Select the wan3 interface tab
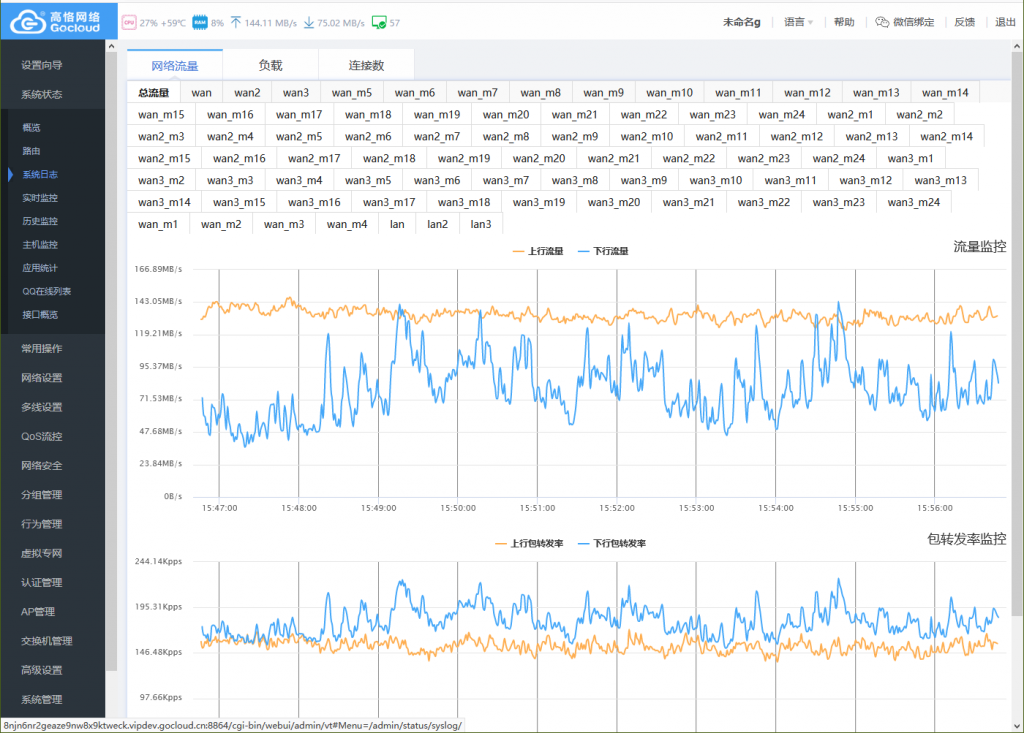The width and height of the screenshot is (1024, 733). coord(295,93)
